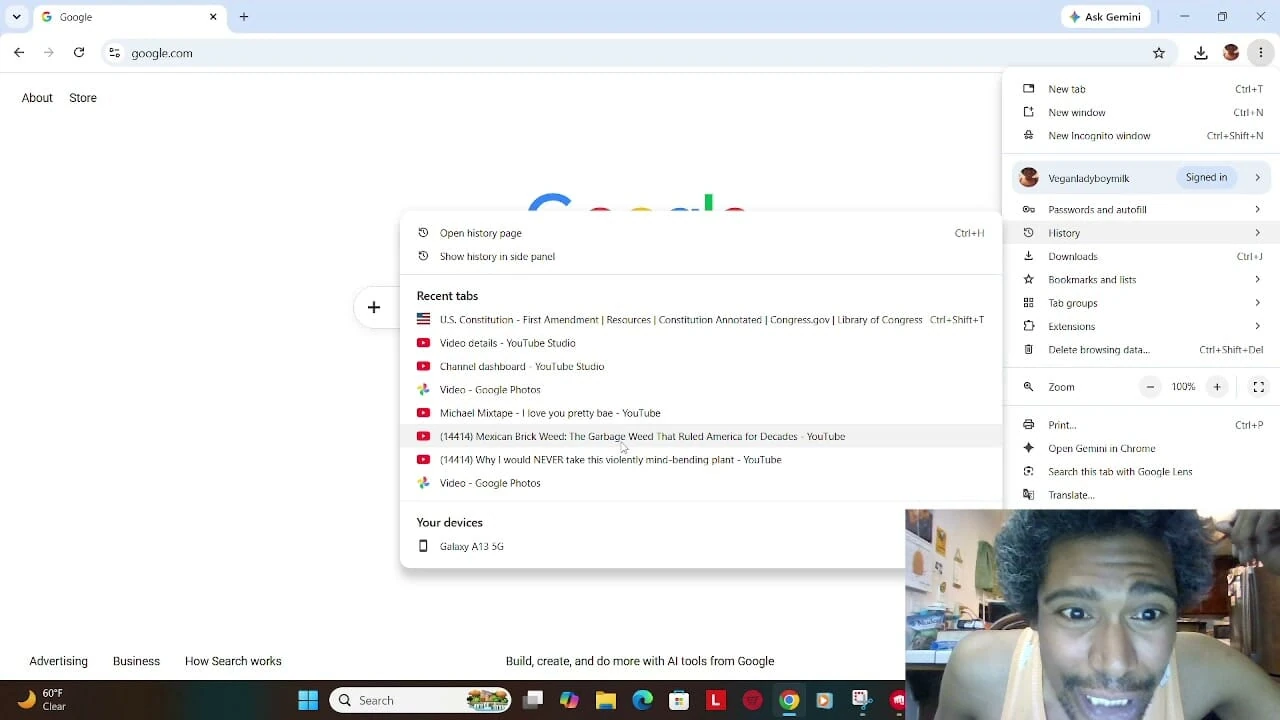The height and width of the screenshot is (720, 1280).
Task: Expand the Bookmarks and lists submenu
Action: pyautogui.click(x=1140, y=280)
